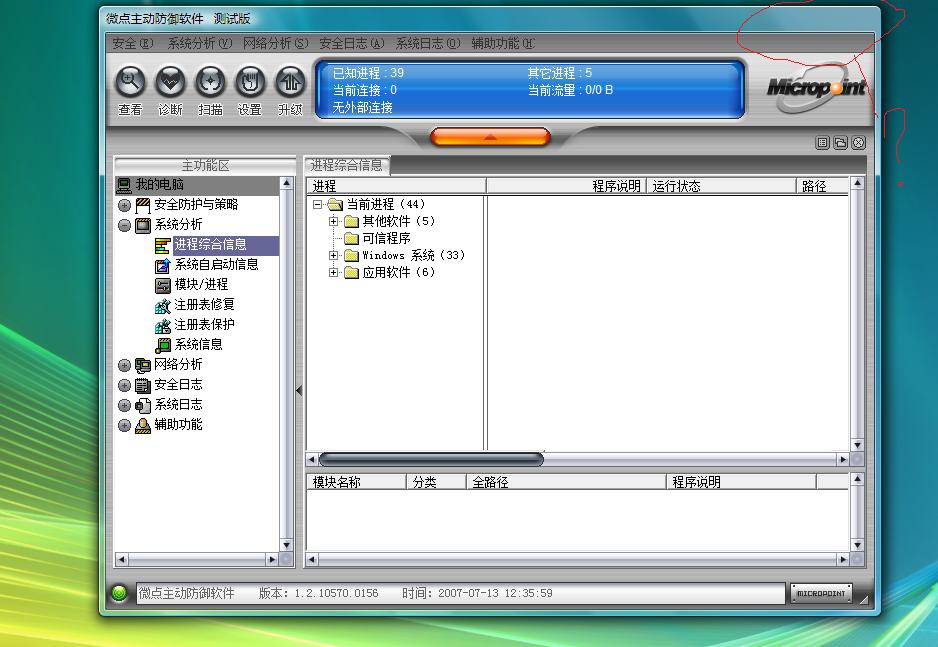
Task: Expand the 其他软件 (5) folder
Action: [334, 221]
